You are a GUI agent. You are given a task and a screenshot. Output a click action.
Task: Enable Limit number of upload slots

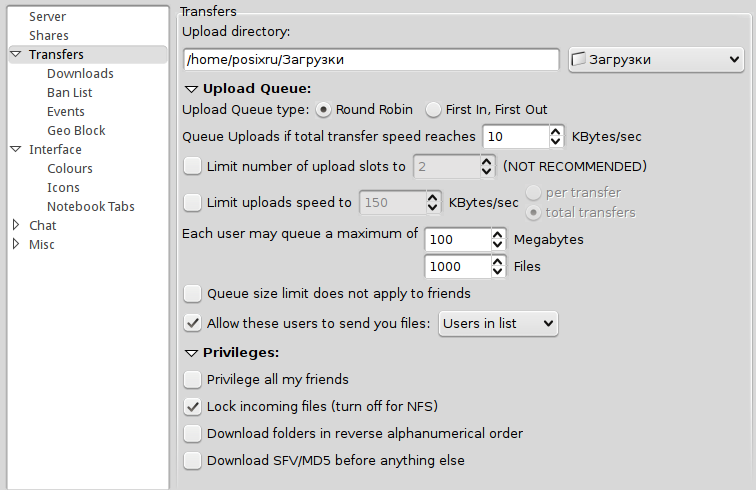tap(192, 166)
